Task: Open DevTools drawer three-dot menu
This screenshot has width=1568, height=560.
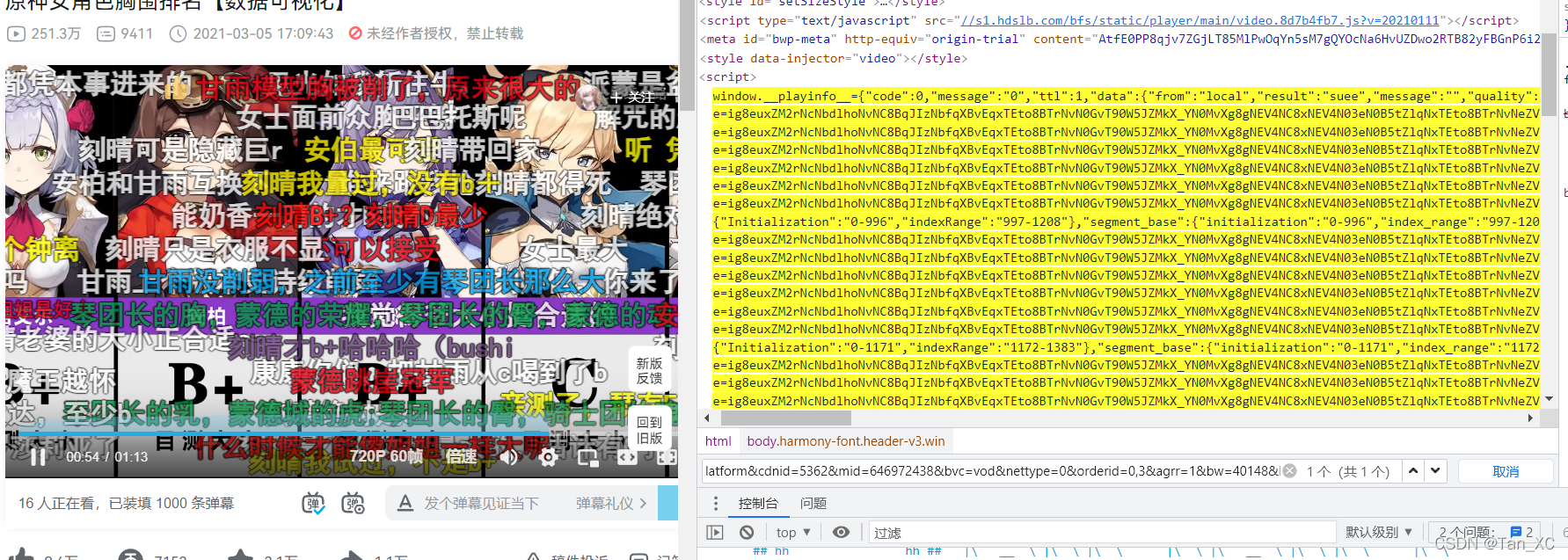Action: coord(716,504)
